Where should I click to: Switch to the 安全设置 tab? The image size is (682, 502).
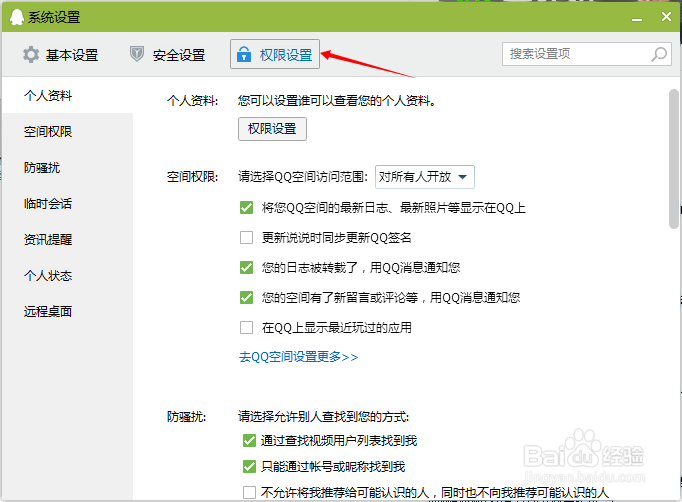pos(168,55)
